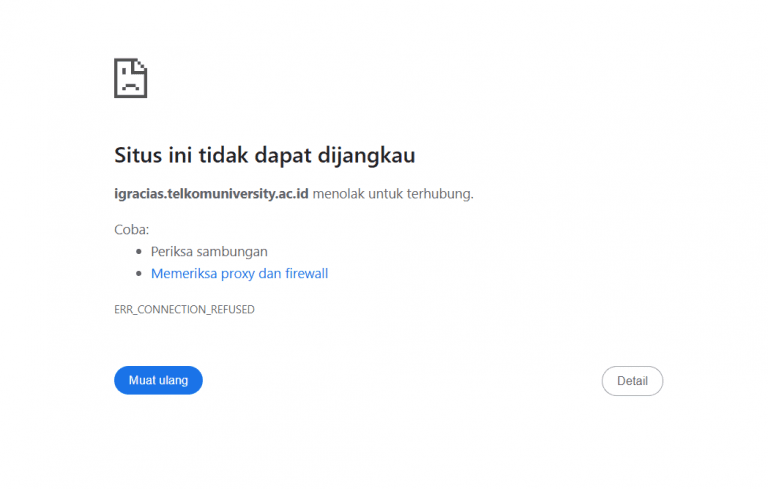
Task: Click the igracias part of the domain
Action: click(x=141, y=193)
